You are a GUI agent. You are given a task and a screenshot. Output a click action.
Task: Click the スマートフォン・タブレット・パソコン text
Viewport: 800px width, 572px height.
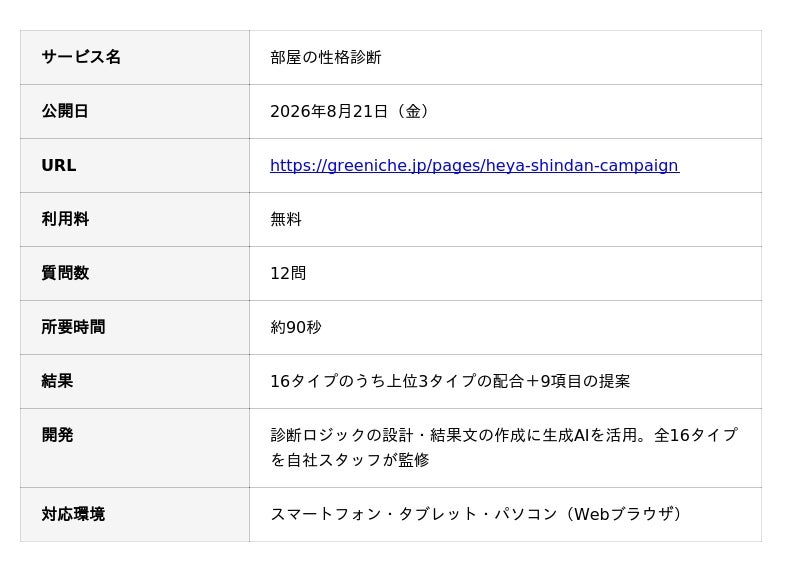[x=414, y=514]
